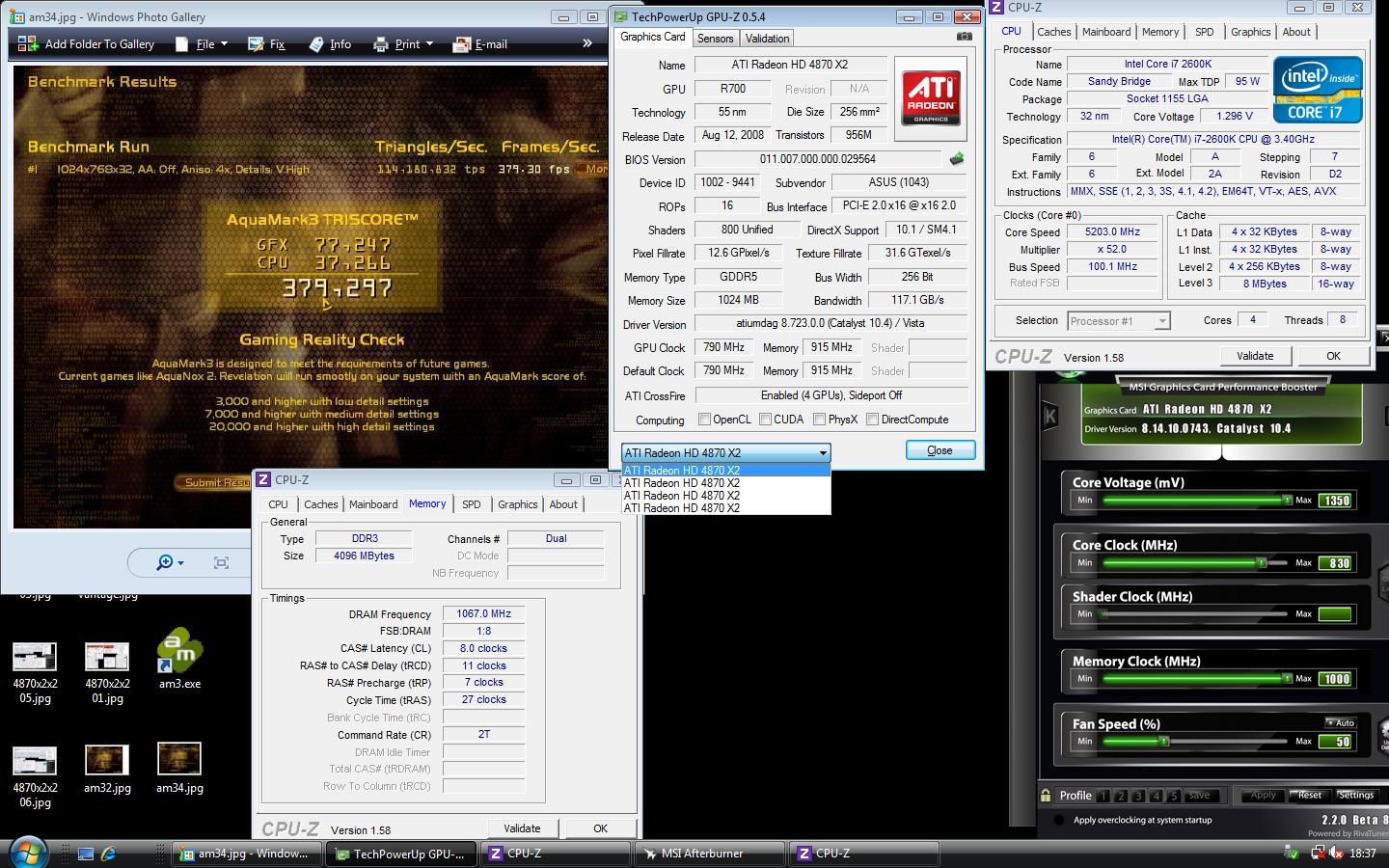Image resolution: width=1389 pixels, height=868 pixels.
Task: Click the Fit to window icon in Photo Gallery
Action: coord(221,562)
